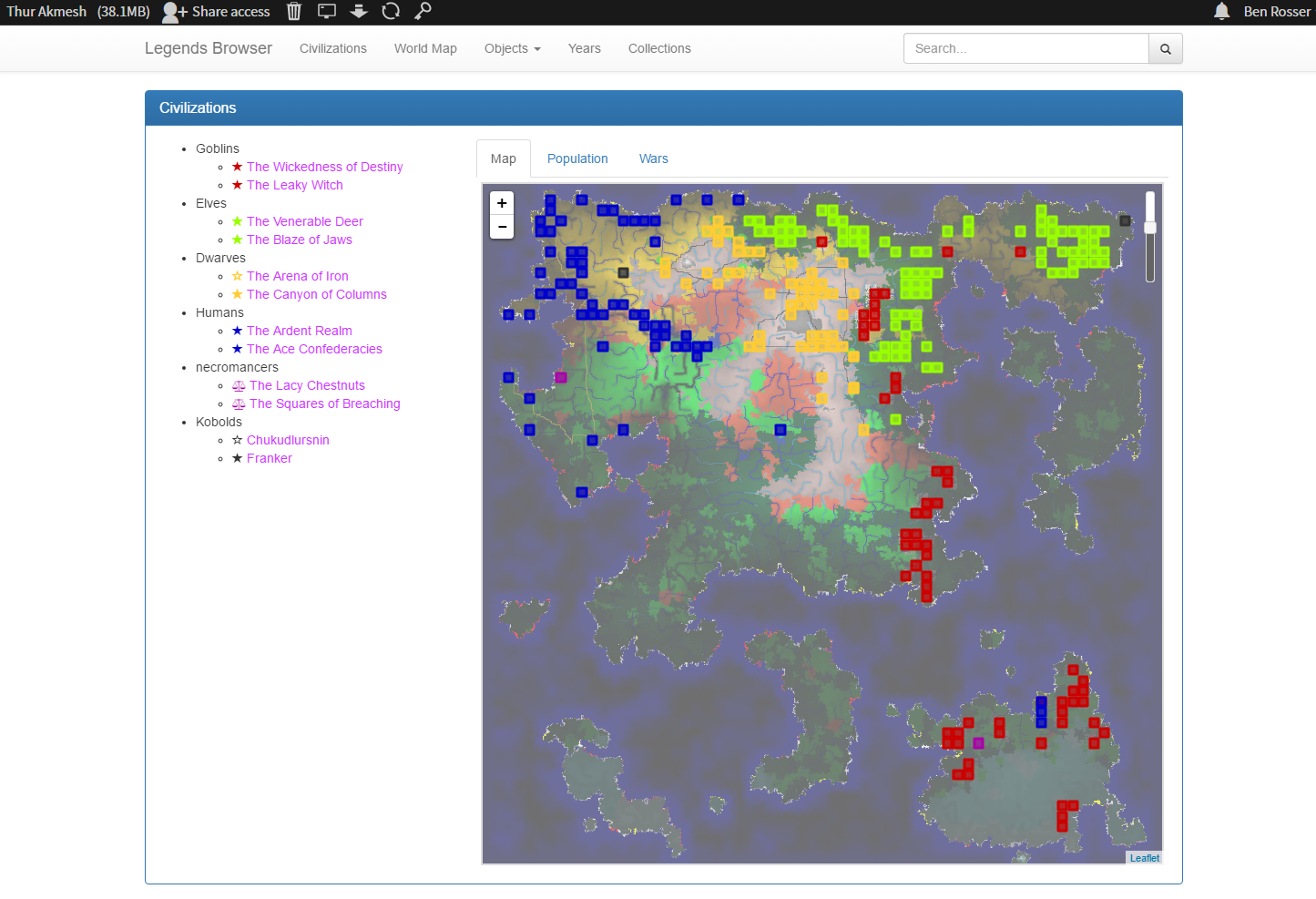Click blue star beside The Ace Confederacies

(x=237, y=349)
